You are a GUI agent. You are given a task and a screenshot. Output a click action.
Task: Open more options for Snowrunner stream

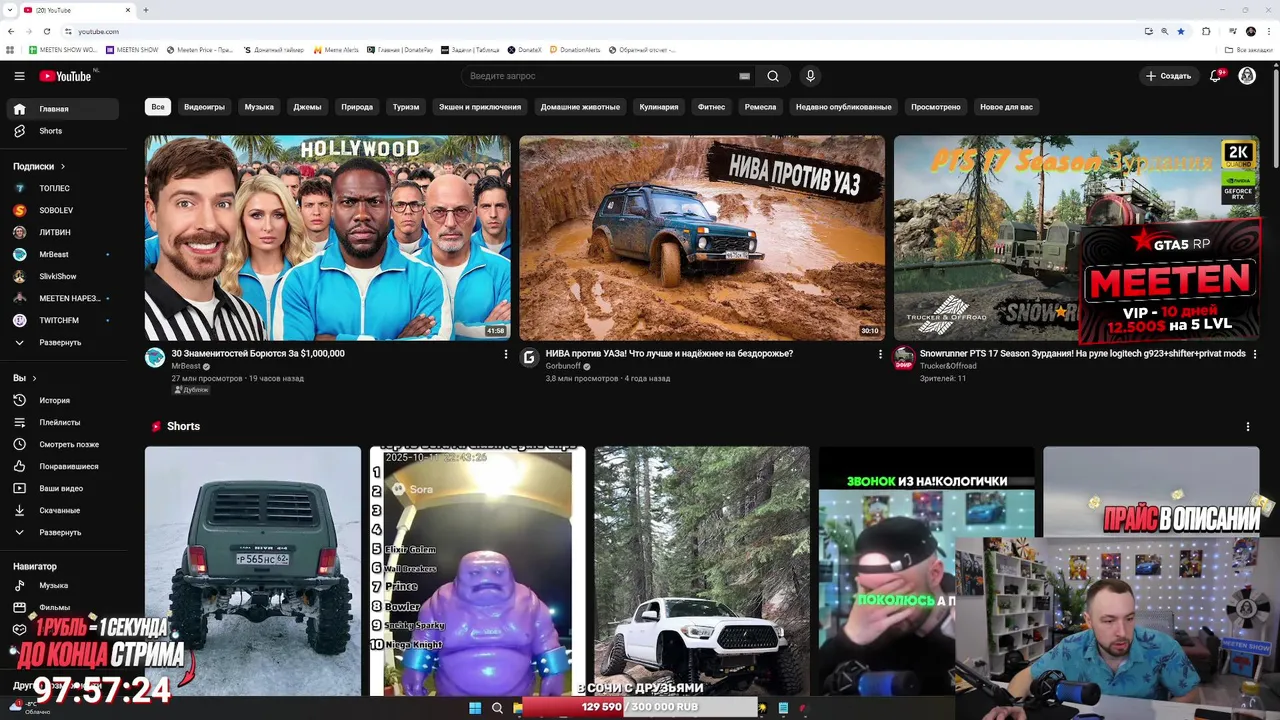[1255, 354]
